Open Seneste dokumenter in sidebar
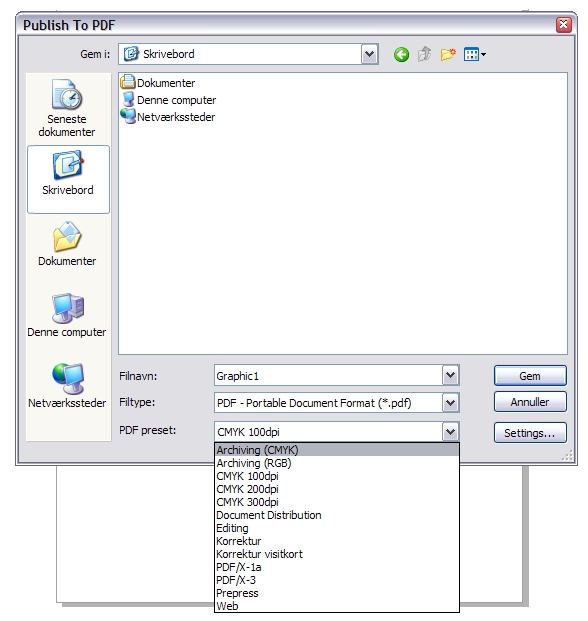588x621 pixels. point(67,109)
